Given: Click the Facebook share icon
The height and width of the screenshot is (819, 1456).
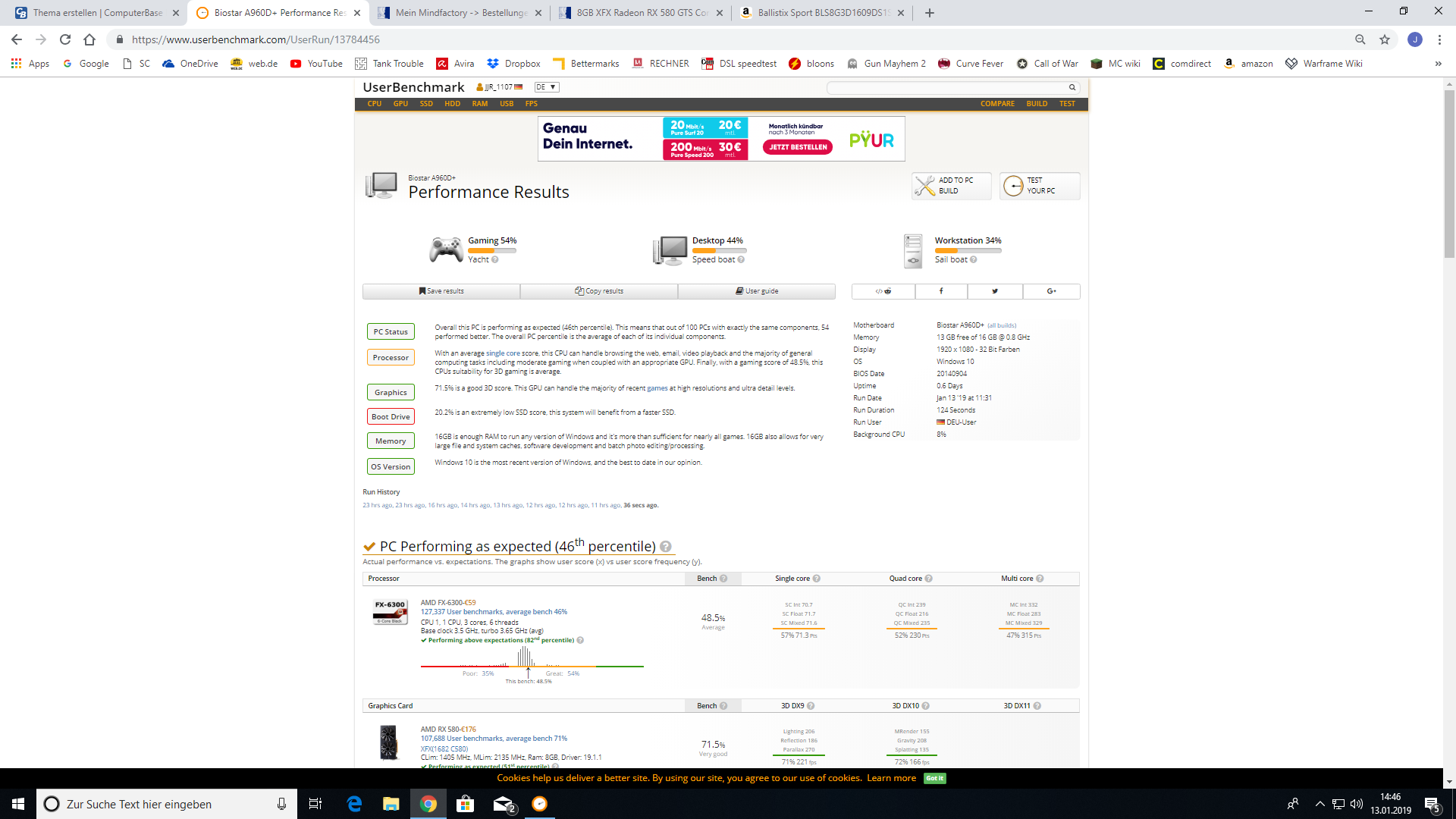Looking at the screenshot, I should (x=941, y=291).
